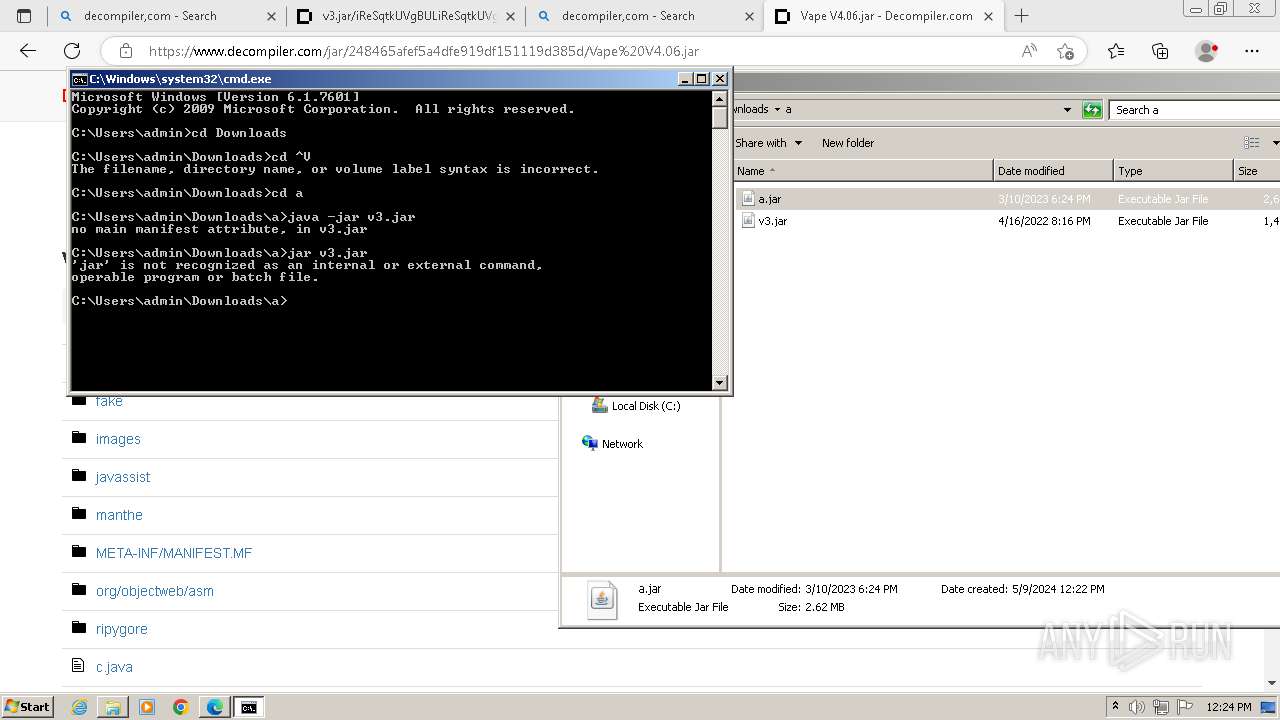Click file icon beside c.java

click(79, 666)
